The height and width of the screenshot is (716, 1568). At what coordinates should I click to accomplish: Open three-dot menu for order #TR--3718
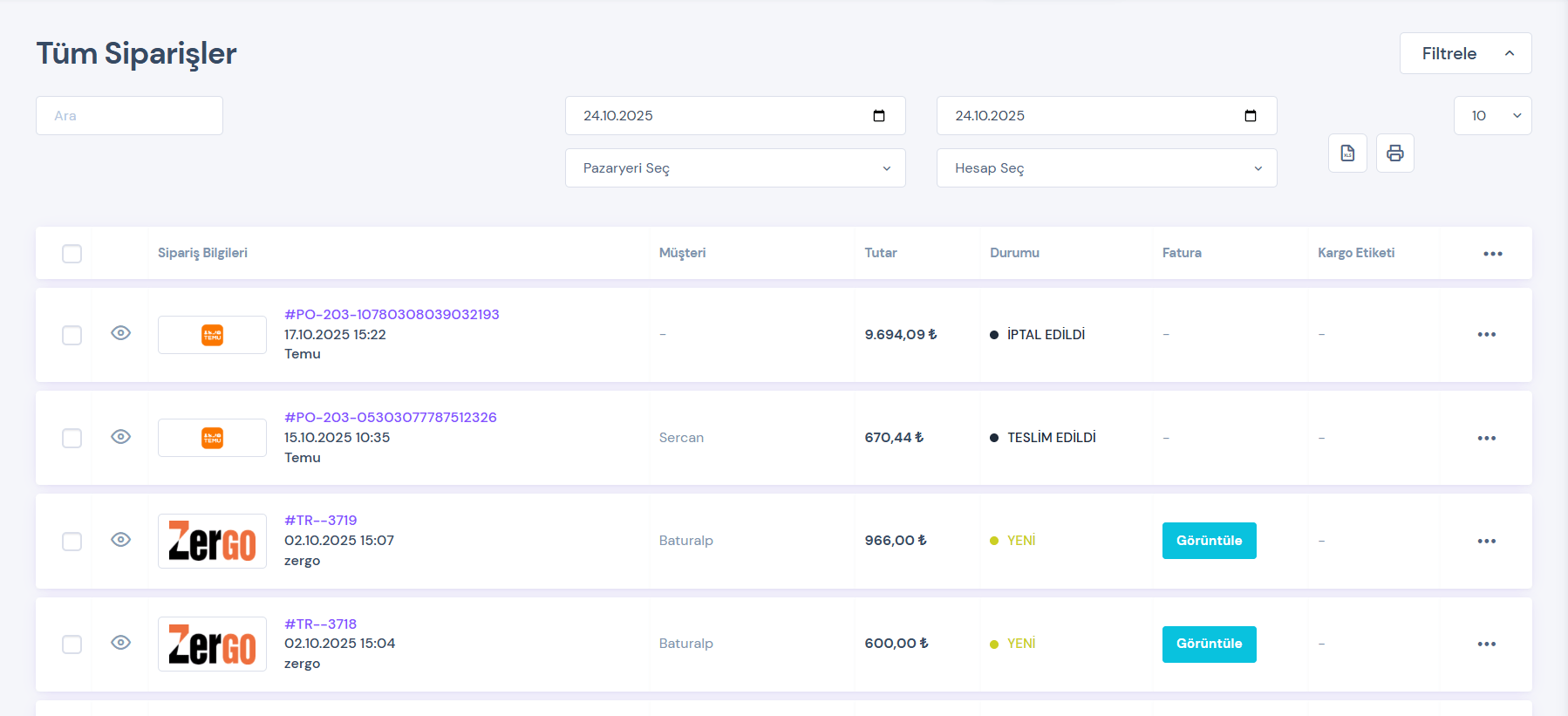[1486, 644]
